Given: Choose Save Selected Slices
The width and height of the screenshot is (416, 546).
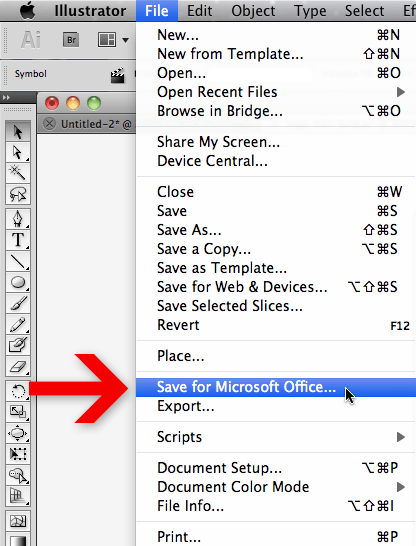Looking at the screenshot, I should click(276, 306).
